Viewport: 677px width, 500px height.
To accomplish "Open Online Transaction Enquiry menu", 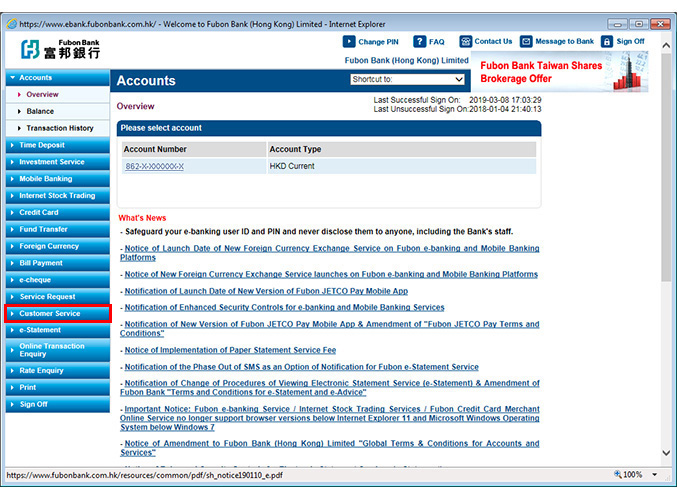I will pos(57,350).
